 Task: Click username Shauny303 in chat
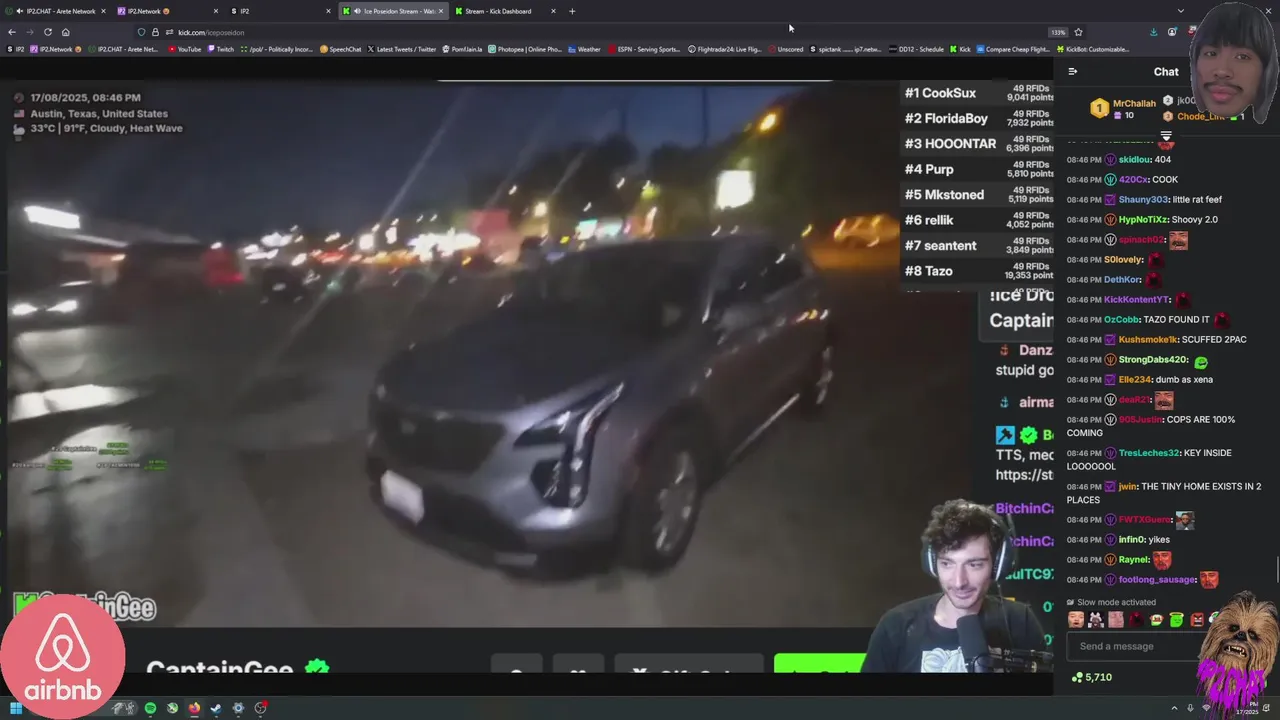click(1145, 199)
